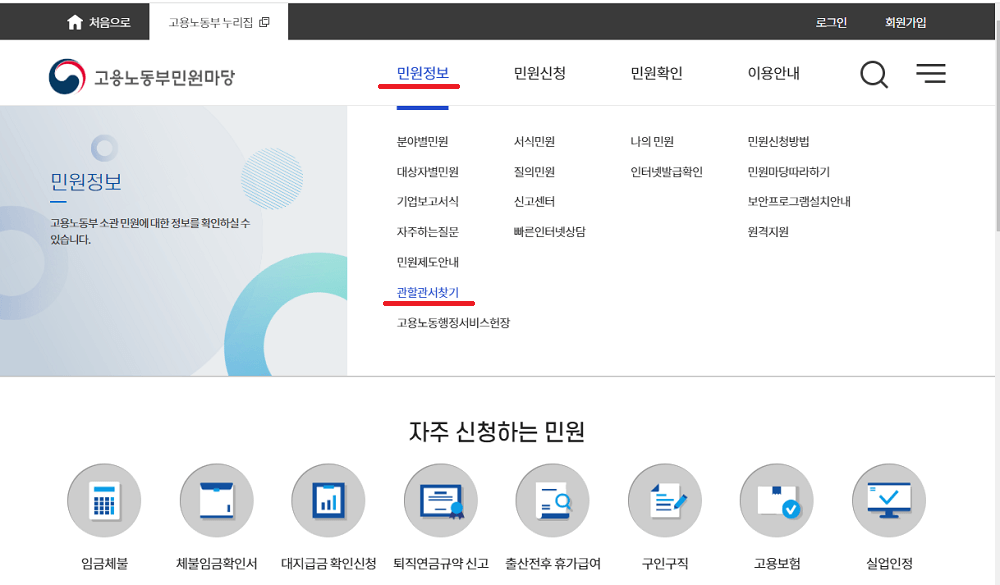Open 고용보험 via the checked box icon

pos(776,500)
